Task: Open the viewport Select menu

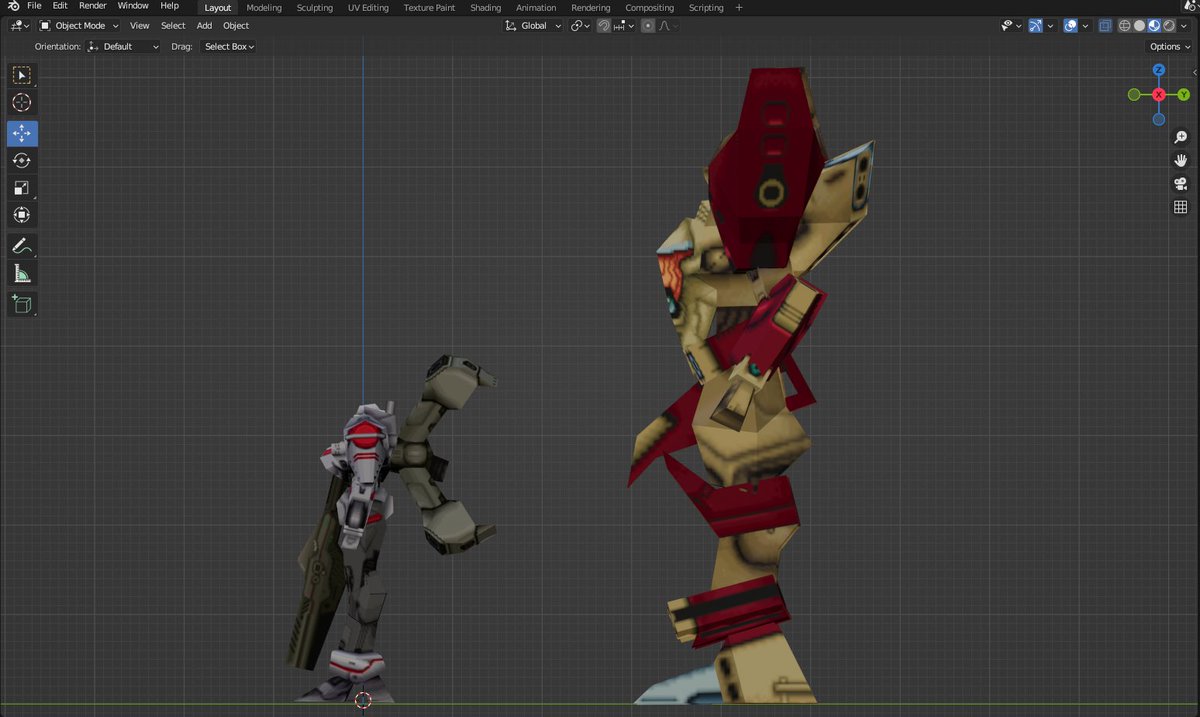Action: pyautogui.click(x=173, y=26)
